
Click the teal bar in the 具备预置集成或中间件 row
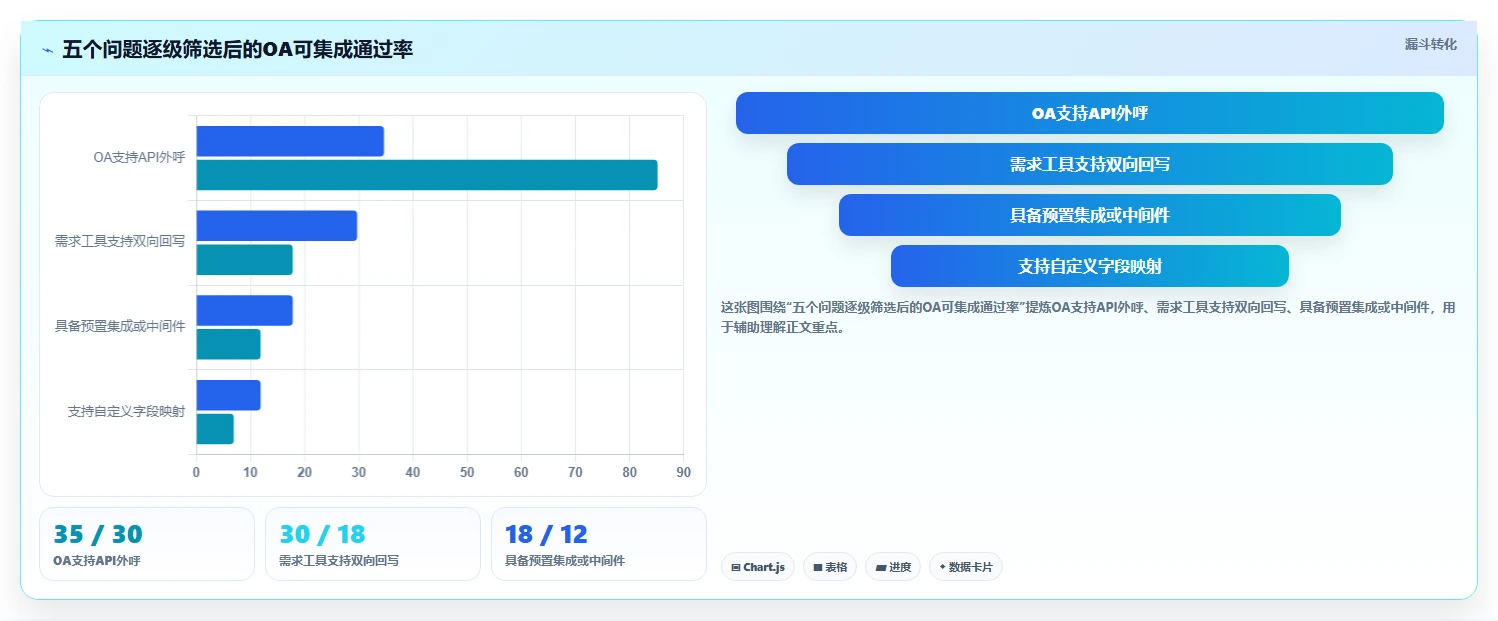pyautogui.click(x=228, y=344)
